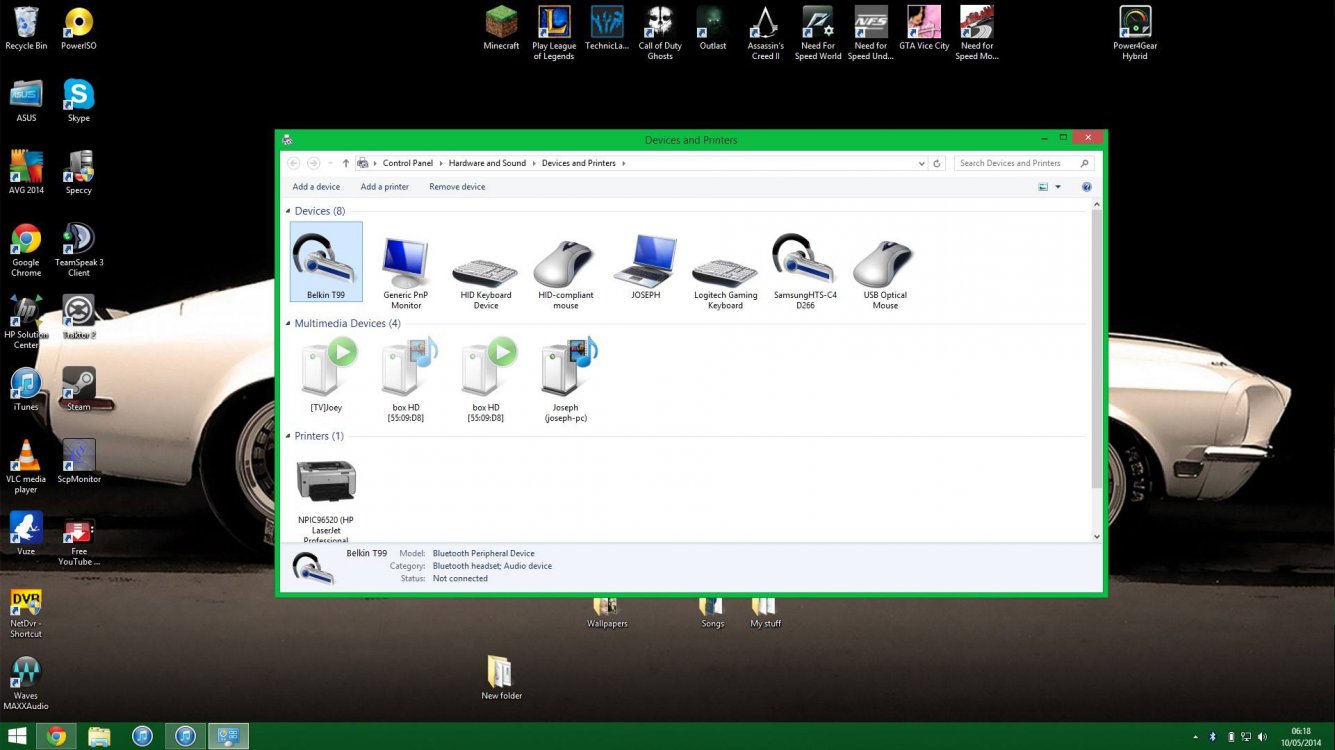This screenshot has width=1335, height=750.
Task: Select the New folder on desktop
Action: (501, 678)
